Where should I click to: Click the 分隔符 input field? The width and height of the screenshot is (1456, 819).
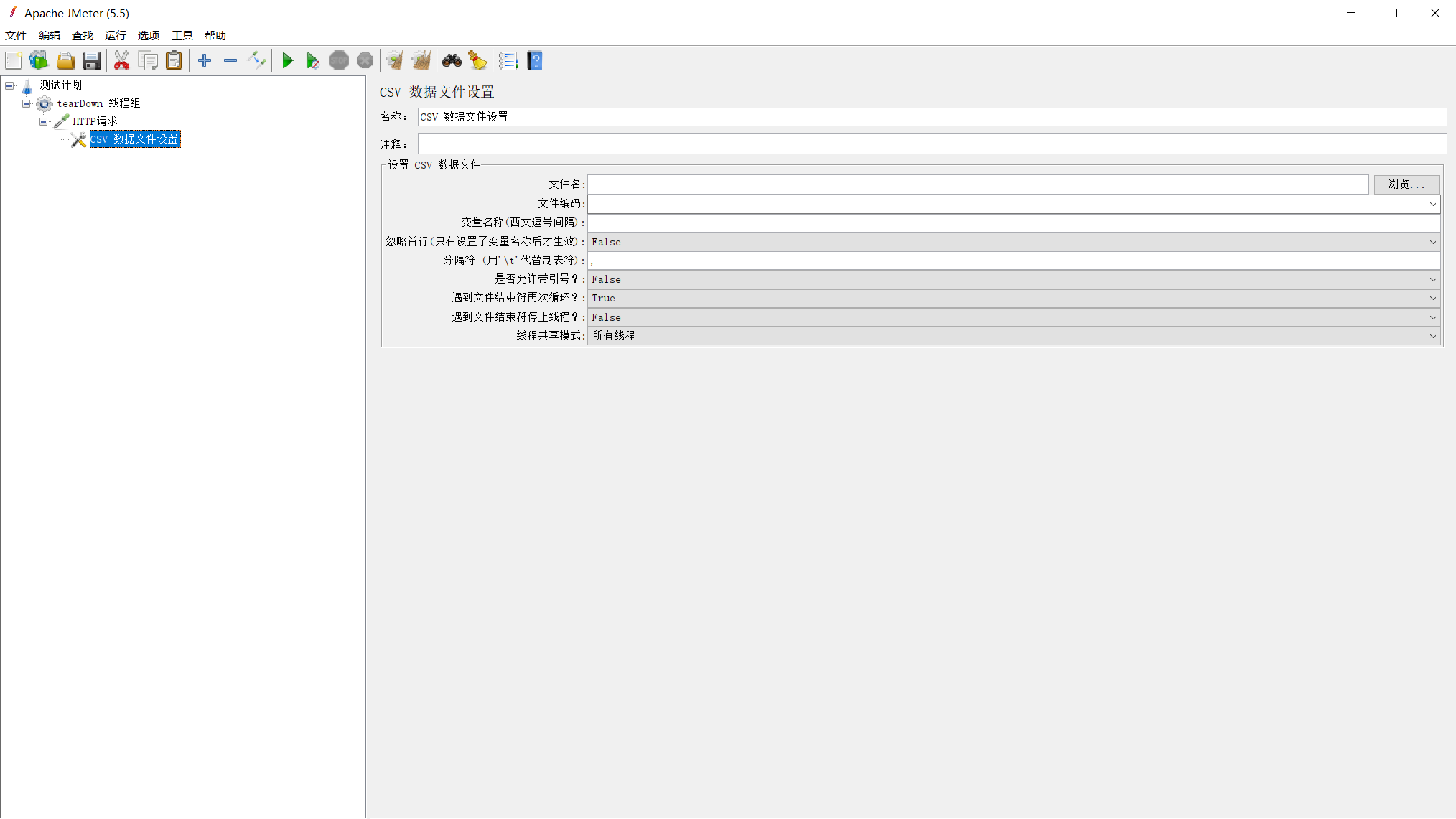click(x=1014, y=261)
